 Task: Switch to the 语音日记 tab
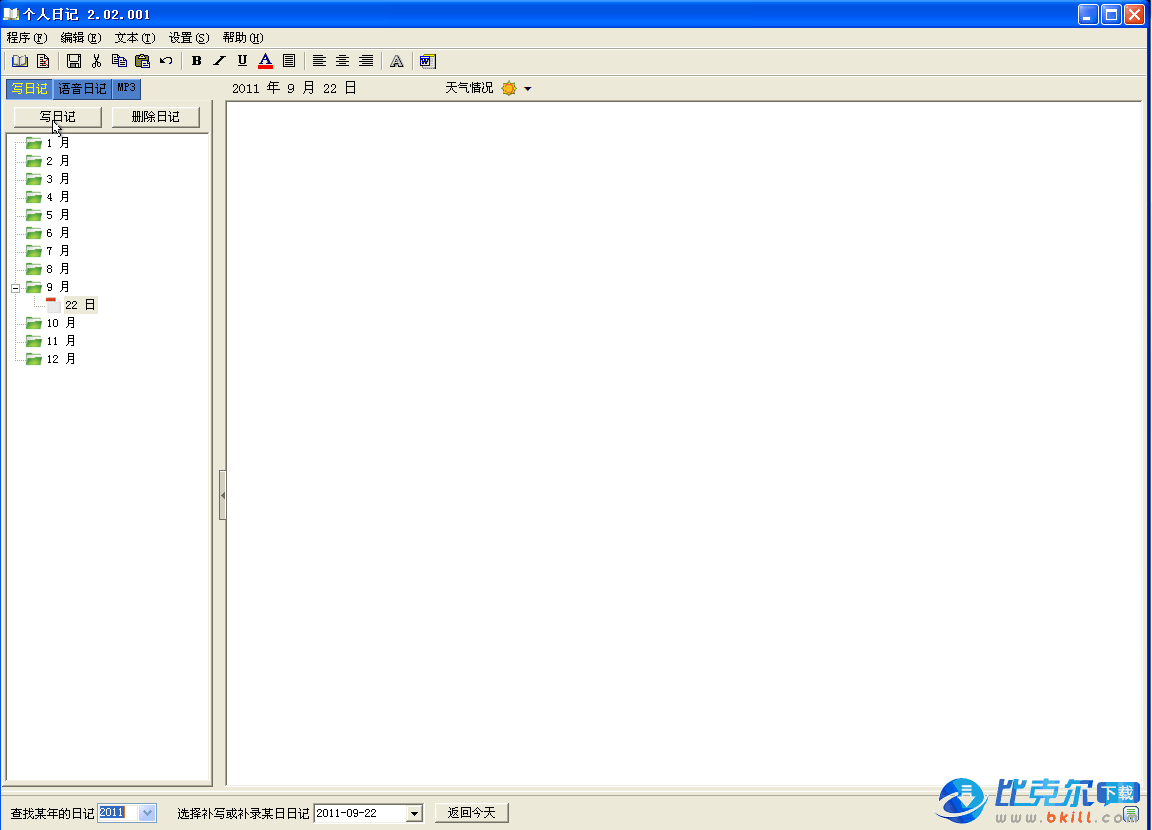pos(82,89)
